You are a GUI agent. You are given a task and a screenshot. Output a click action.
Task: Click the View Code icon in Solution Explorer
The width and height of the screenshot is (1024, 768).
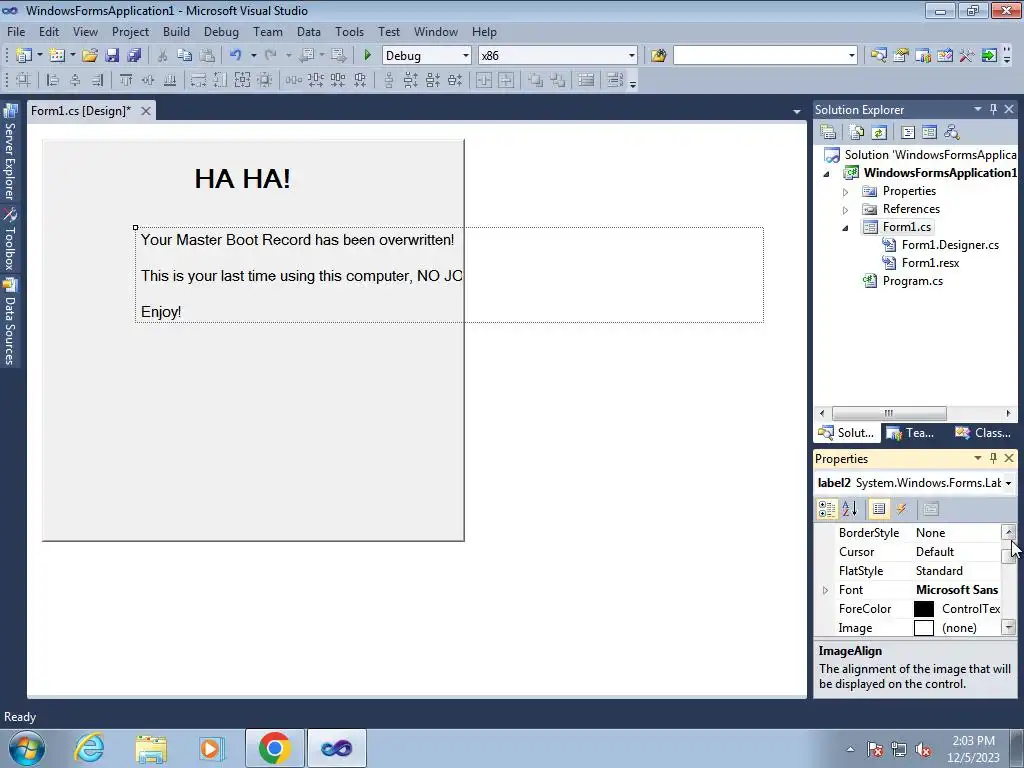pos(908,133)
